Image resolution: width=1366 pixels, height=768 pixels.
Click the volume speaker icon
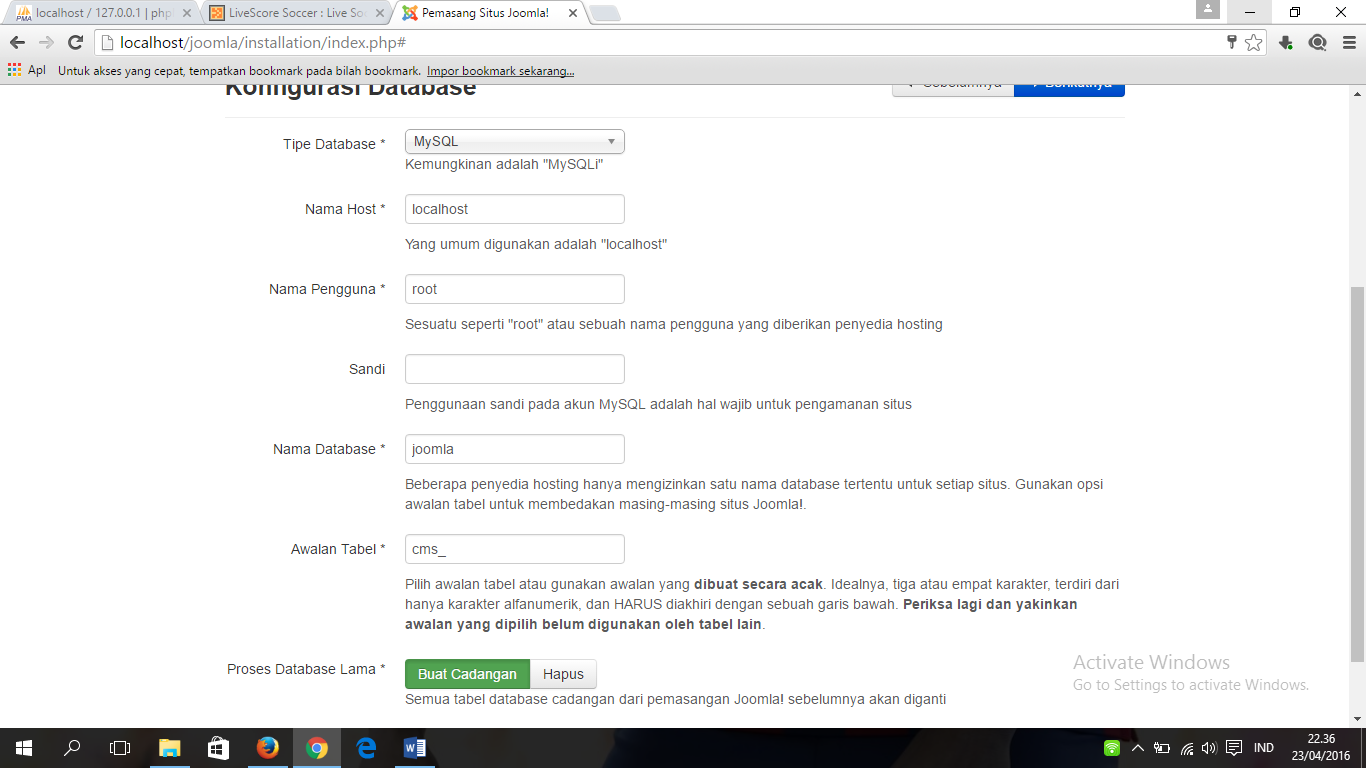click(x=1209, y=748)
